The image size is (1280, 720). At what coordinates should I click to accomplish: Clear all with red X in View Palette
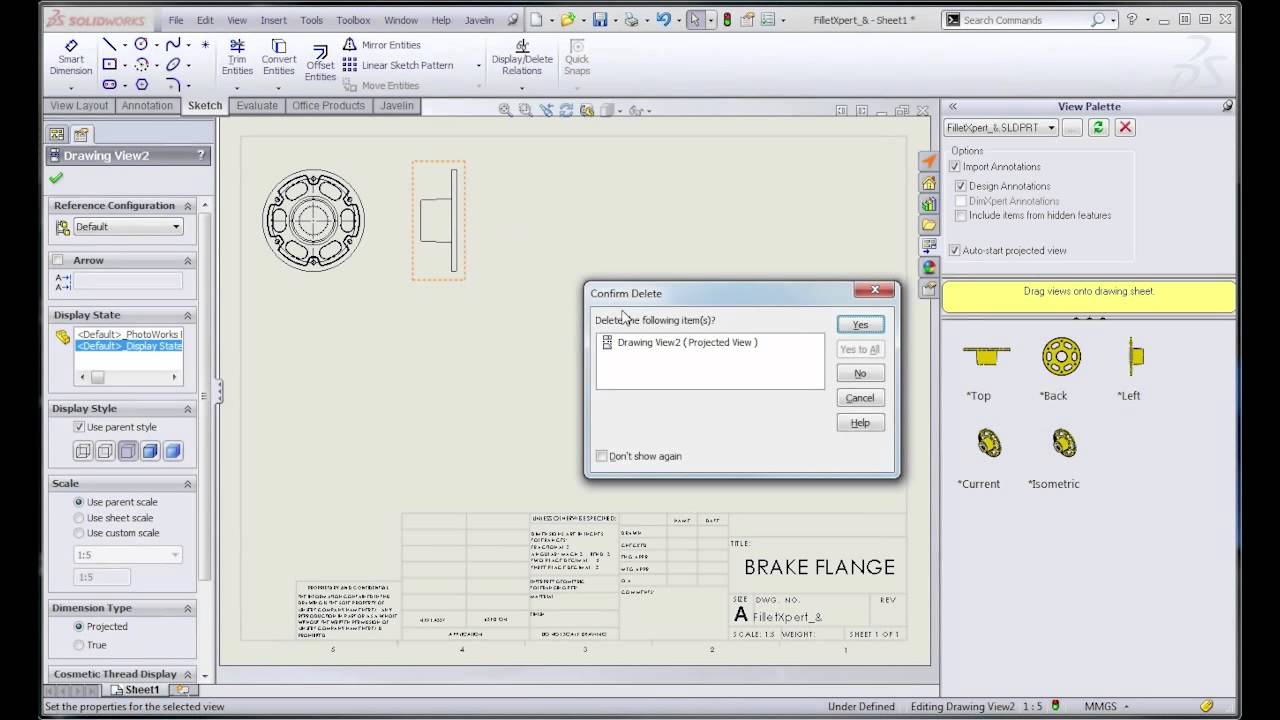1125,127
